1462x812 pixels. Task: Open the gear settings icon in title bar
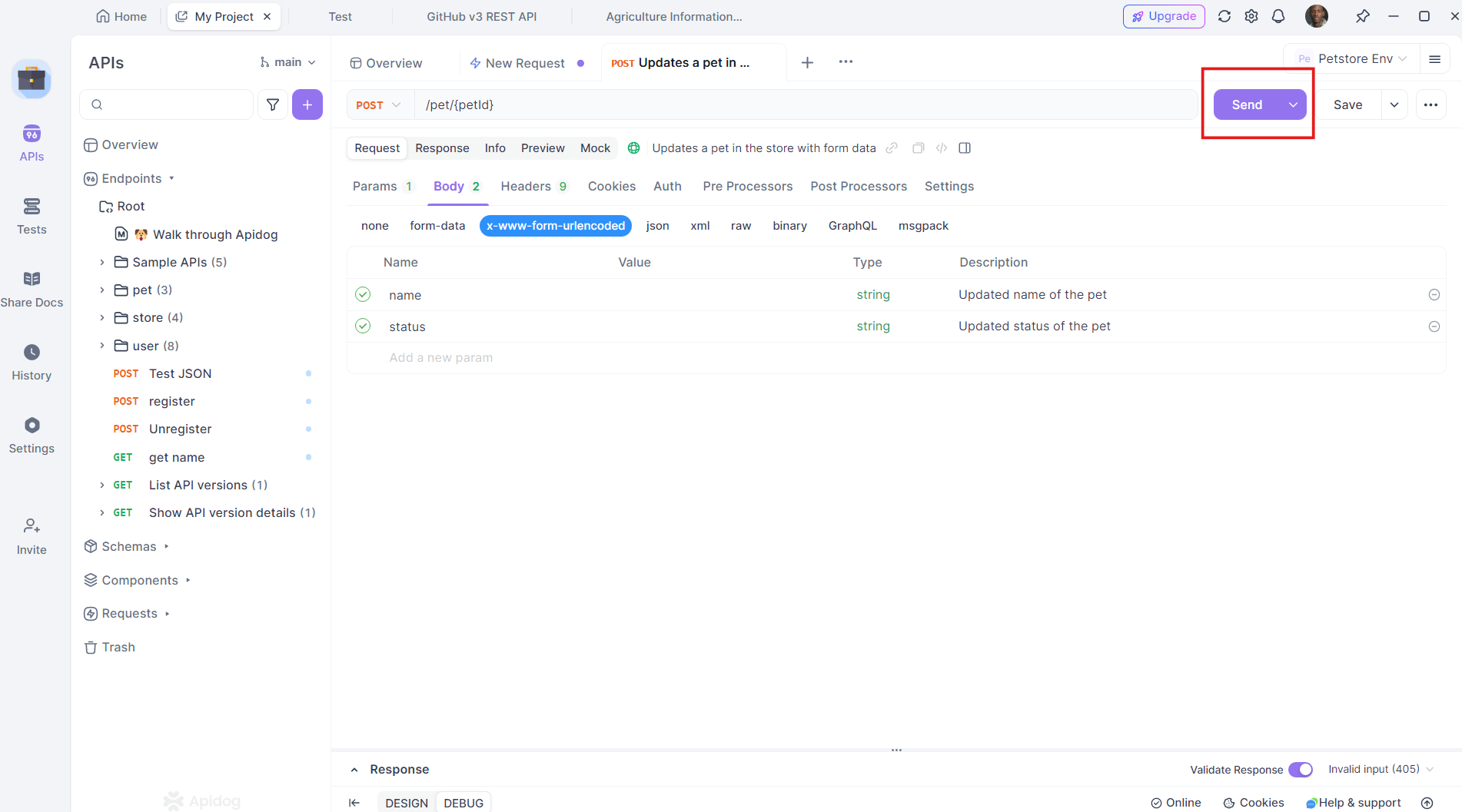[x=1251, y=16]
